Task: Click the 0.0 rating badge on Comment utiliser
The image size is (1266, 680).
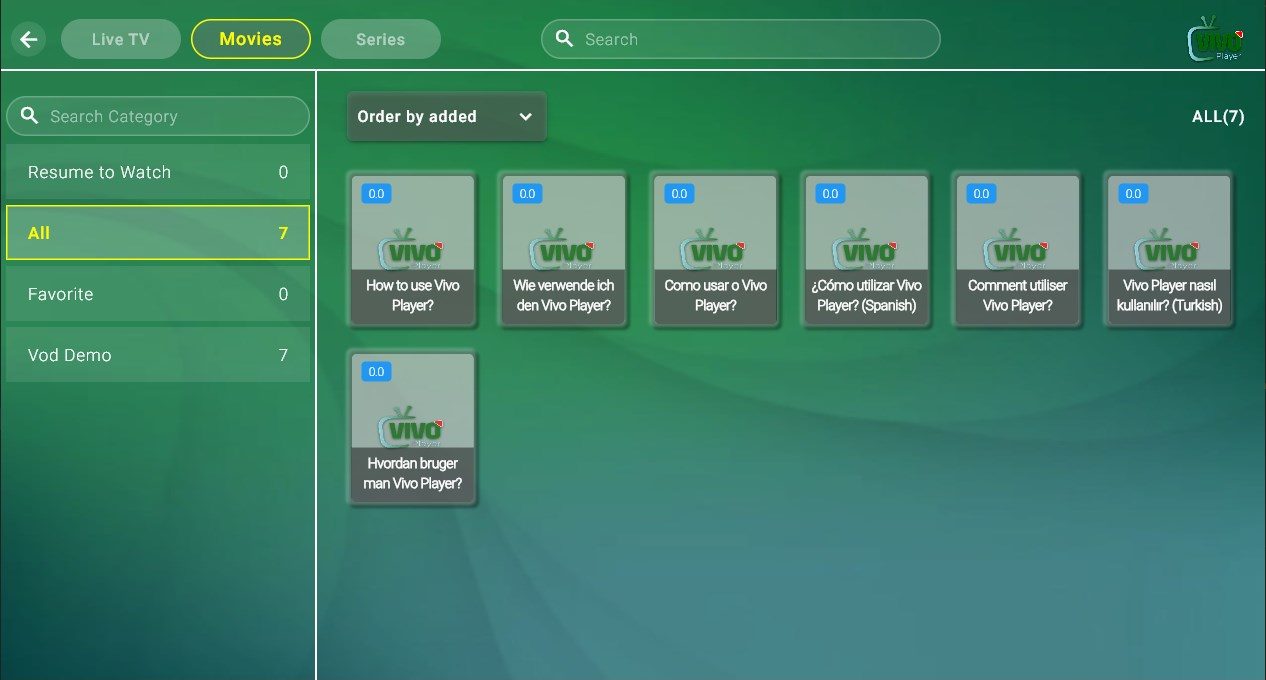Action: (981, 194)
